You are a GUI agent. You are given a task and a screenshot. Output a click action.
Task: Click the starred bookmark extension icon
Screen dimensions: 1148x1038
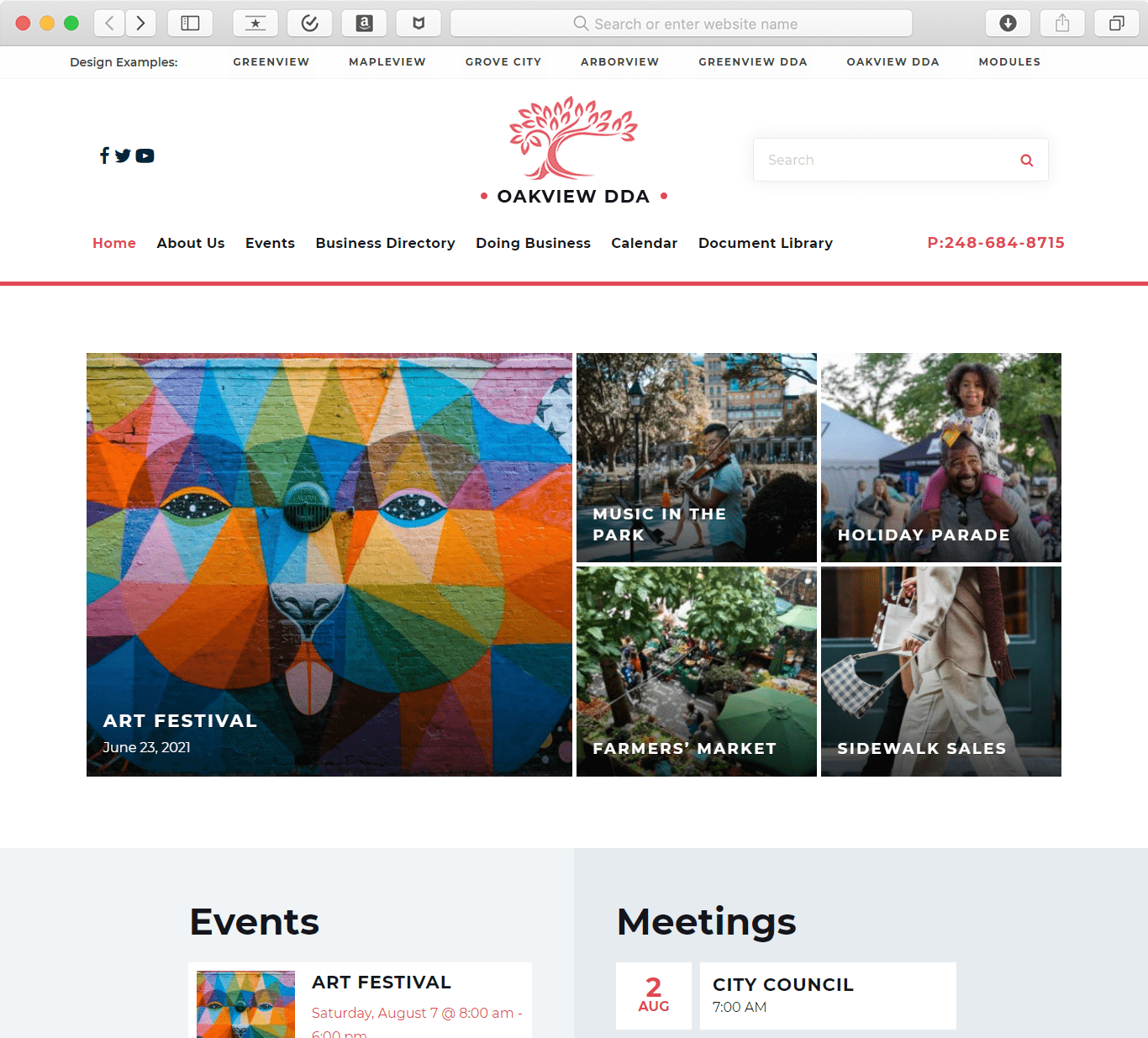click(255, 24)
